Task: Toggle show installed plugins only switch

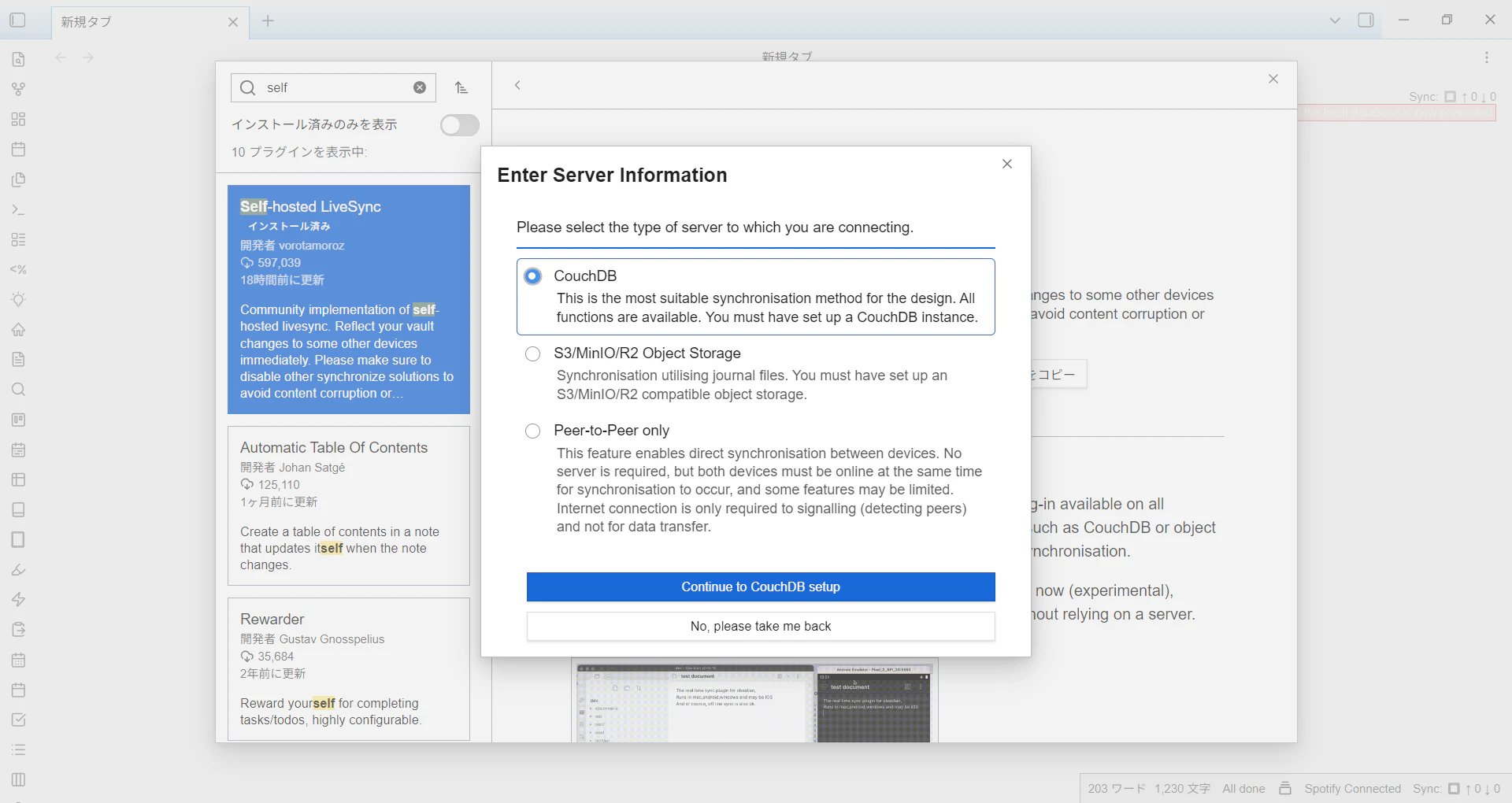Action: coord(460,125)
